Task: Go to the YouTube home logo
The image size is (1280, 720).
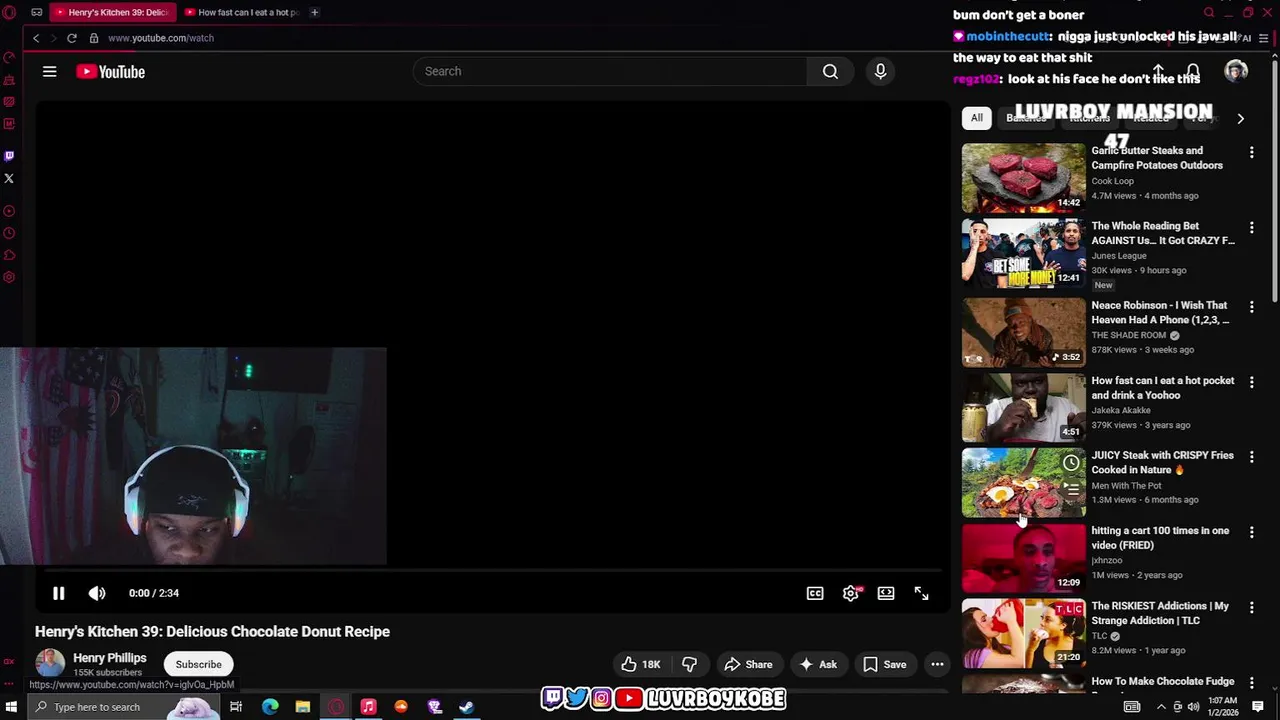Action: click(111, 71)
